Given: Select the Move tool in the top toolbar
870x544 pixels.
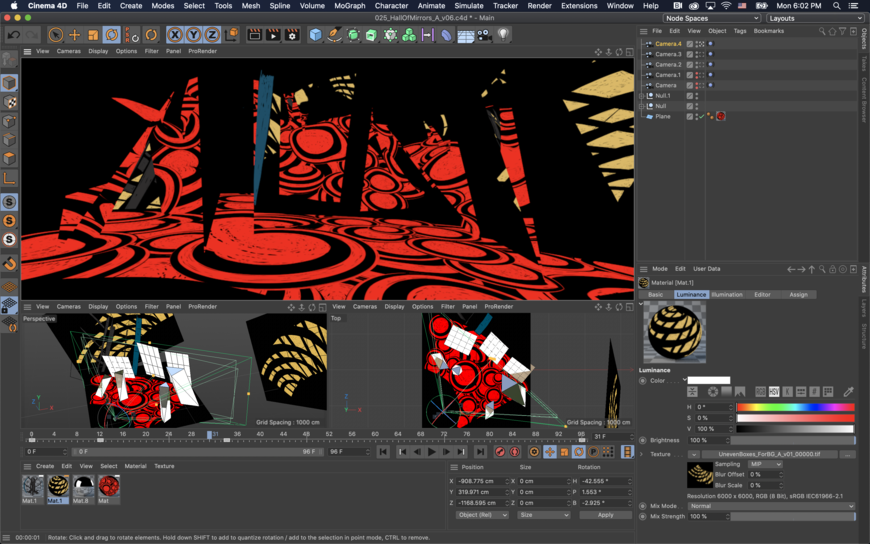Looking at the screenshot, I should 74,35.
